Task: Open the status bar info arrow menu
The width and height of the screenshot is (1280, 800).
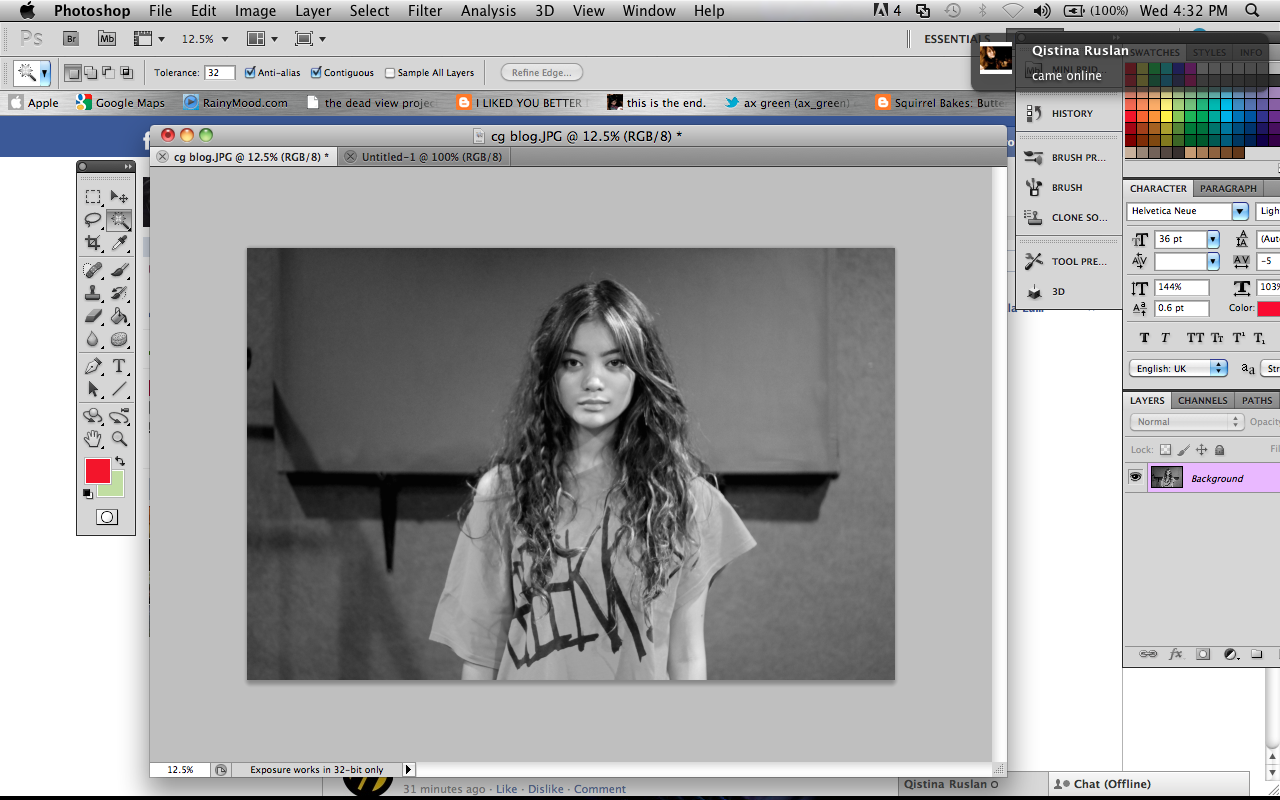Action: click(408, 770)
